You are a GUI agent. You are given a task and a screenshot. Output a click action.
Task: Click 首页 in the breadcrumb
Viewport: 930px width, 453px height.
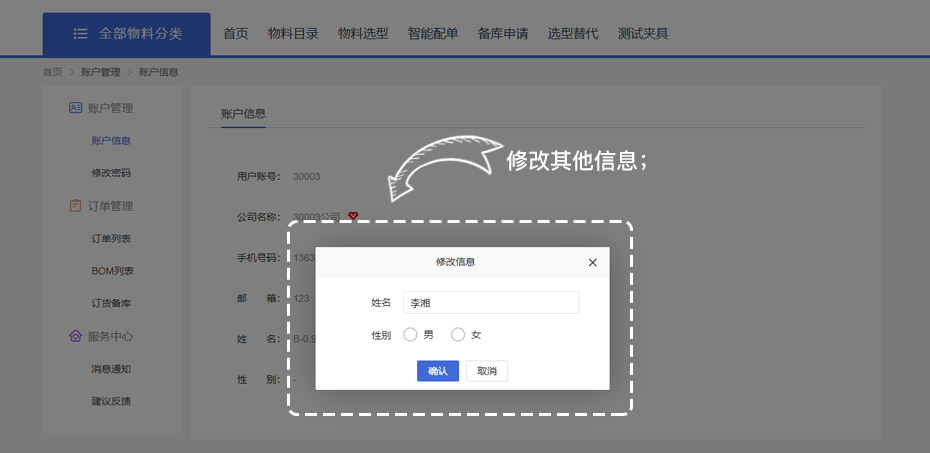click(x=52, y=72)
